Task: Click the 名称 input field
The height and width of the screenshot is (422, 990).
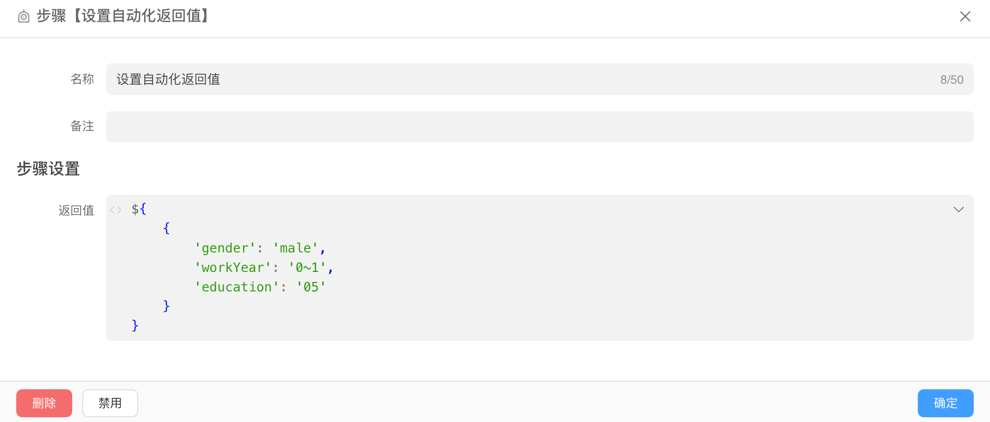Action: (x=520, y=79)
